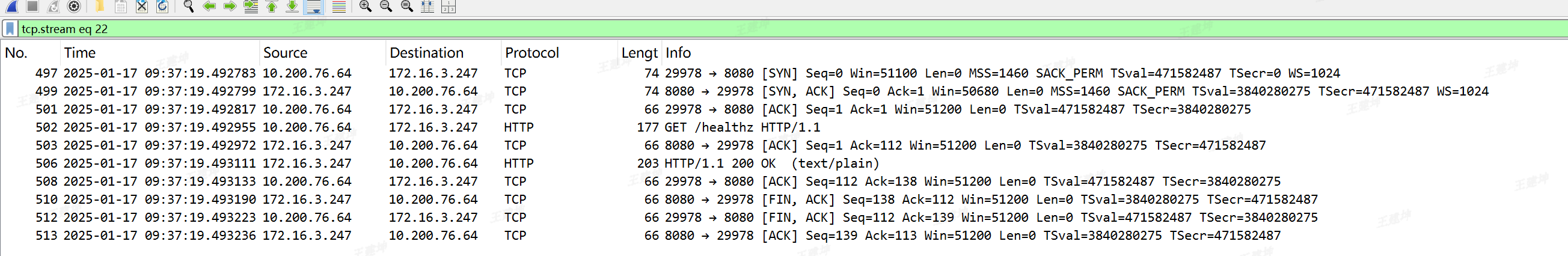Close the current capture file
This screenshot has width=1568, height=256.
(x=141, y=6)
